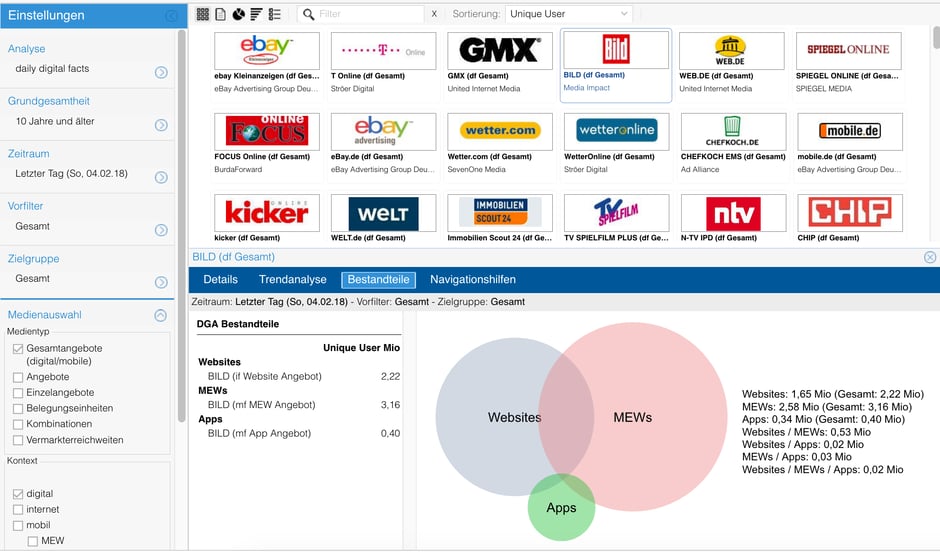Tick the MEW sub-checkbox
The image size is (940, 552).
(x=33, y=541)
